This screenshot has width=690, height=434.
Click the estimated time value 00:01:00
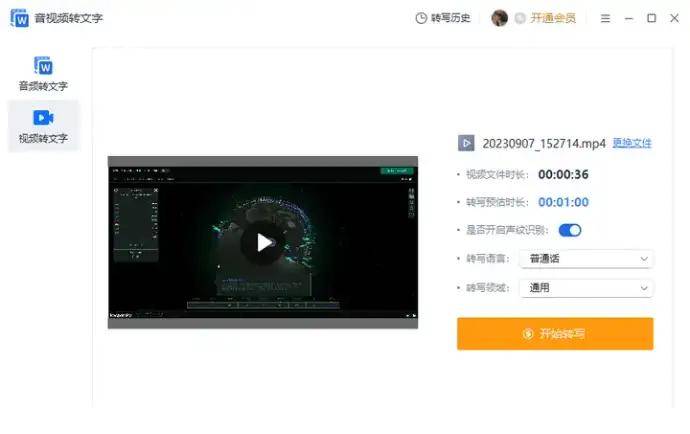(x=563, y=202)
